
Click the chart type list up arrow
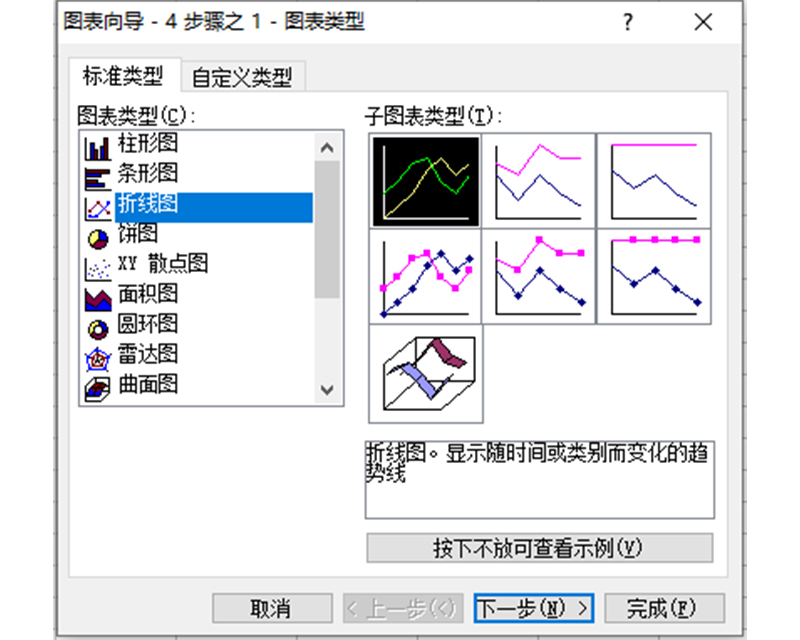coord(327,147)
